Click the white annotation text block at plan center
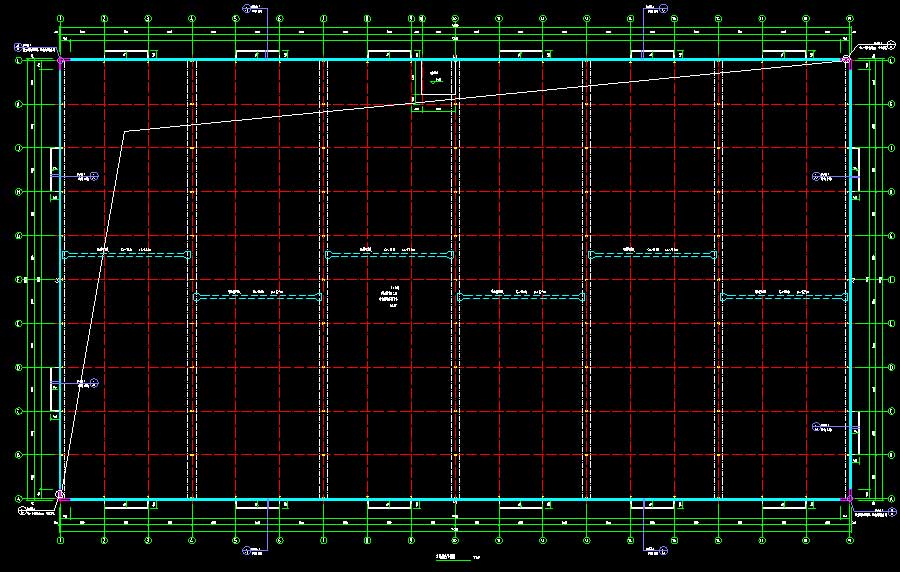900x572 pixels. click(389, 297)
